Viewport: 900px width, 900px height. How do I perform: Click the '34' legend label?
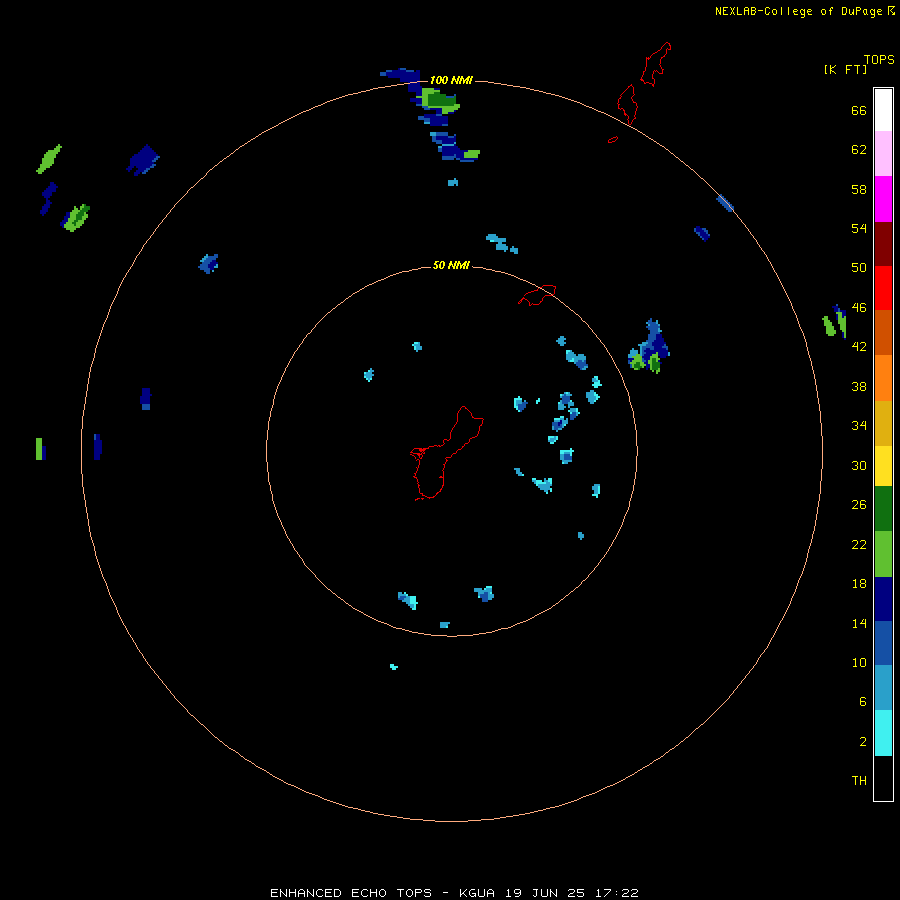(x=859, y=426)
